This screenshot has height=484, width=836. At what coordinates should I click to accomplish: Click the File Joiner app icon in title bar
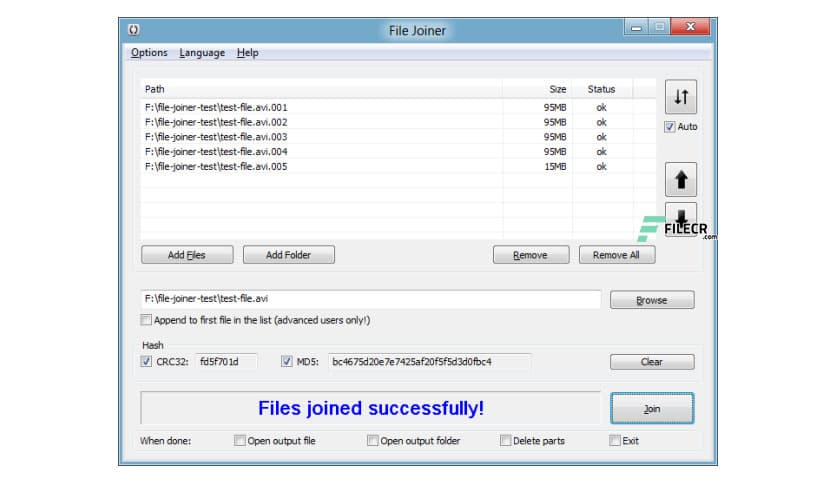134,30
